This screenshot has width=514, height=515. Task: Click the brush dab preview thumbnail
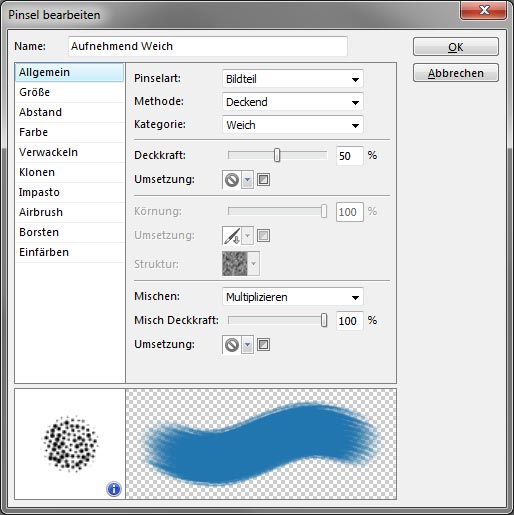(70, 444)
